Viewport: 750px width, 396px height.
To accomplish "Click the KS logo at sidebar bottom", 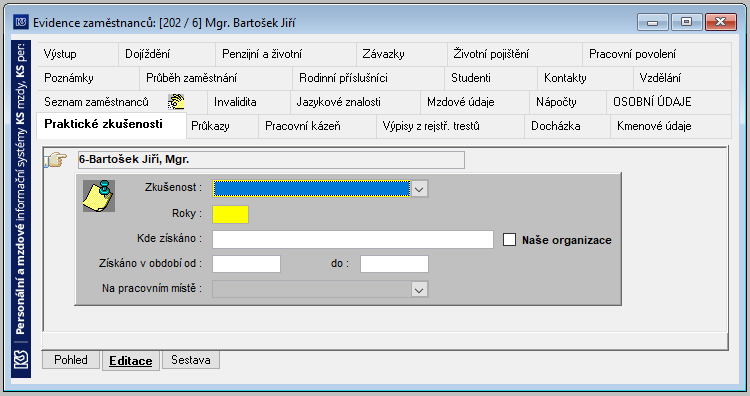I will [x=21, y=360].
